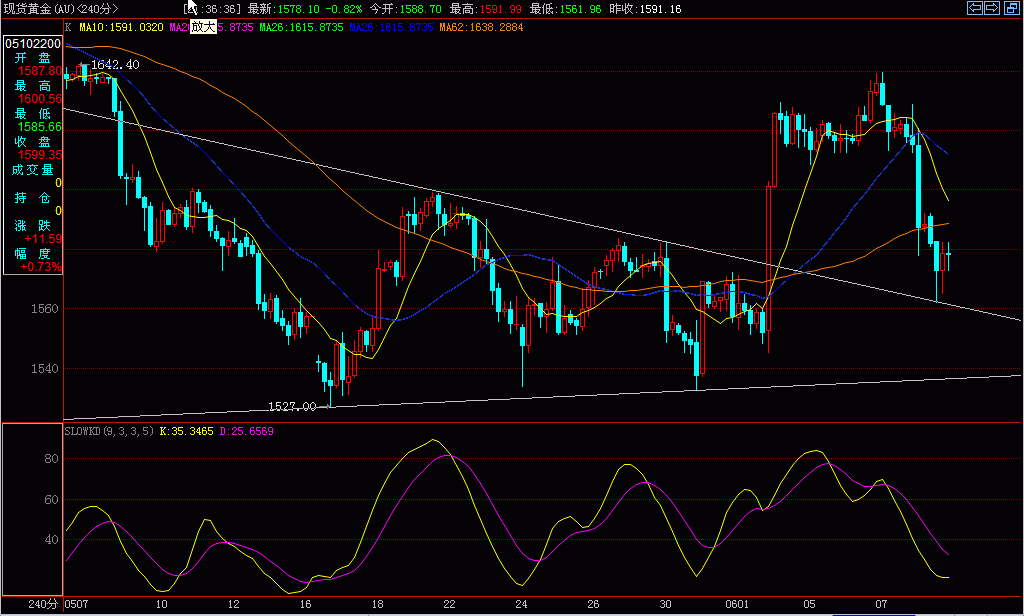Click the 放大 zoom tooltip

pyautogui.click(x=203, y=27)
